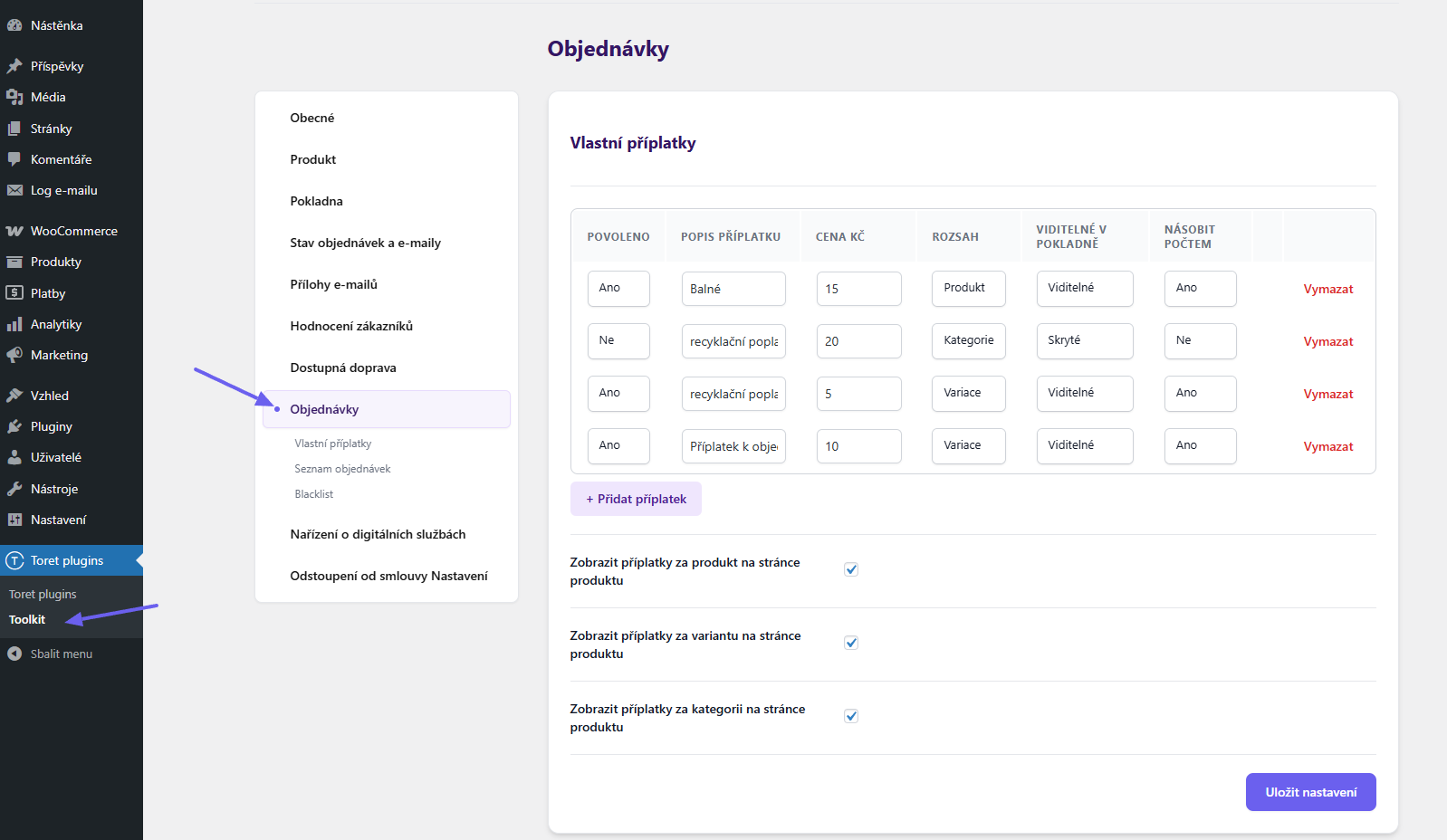Screen dimensions: 1447x840
Task: Click the Vzhled paintbrush icon
Action: [x=14, y=396]
